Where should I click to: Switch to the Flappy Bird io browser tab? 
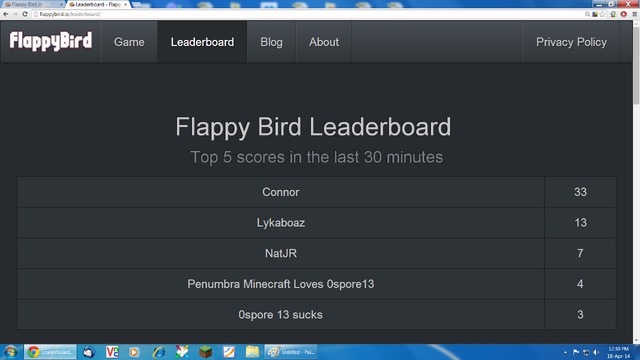point(32,4)
